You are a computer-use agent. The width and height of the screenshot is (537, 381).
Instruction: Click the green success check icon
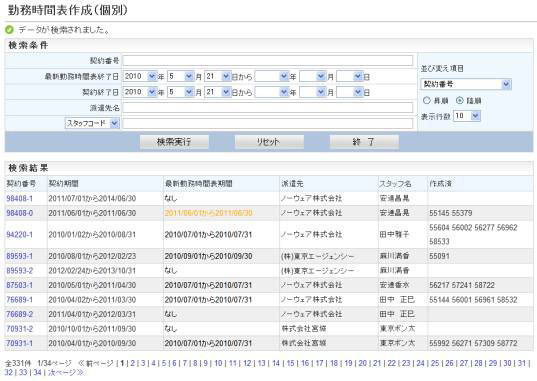click(x=9, y=30)
